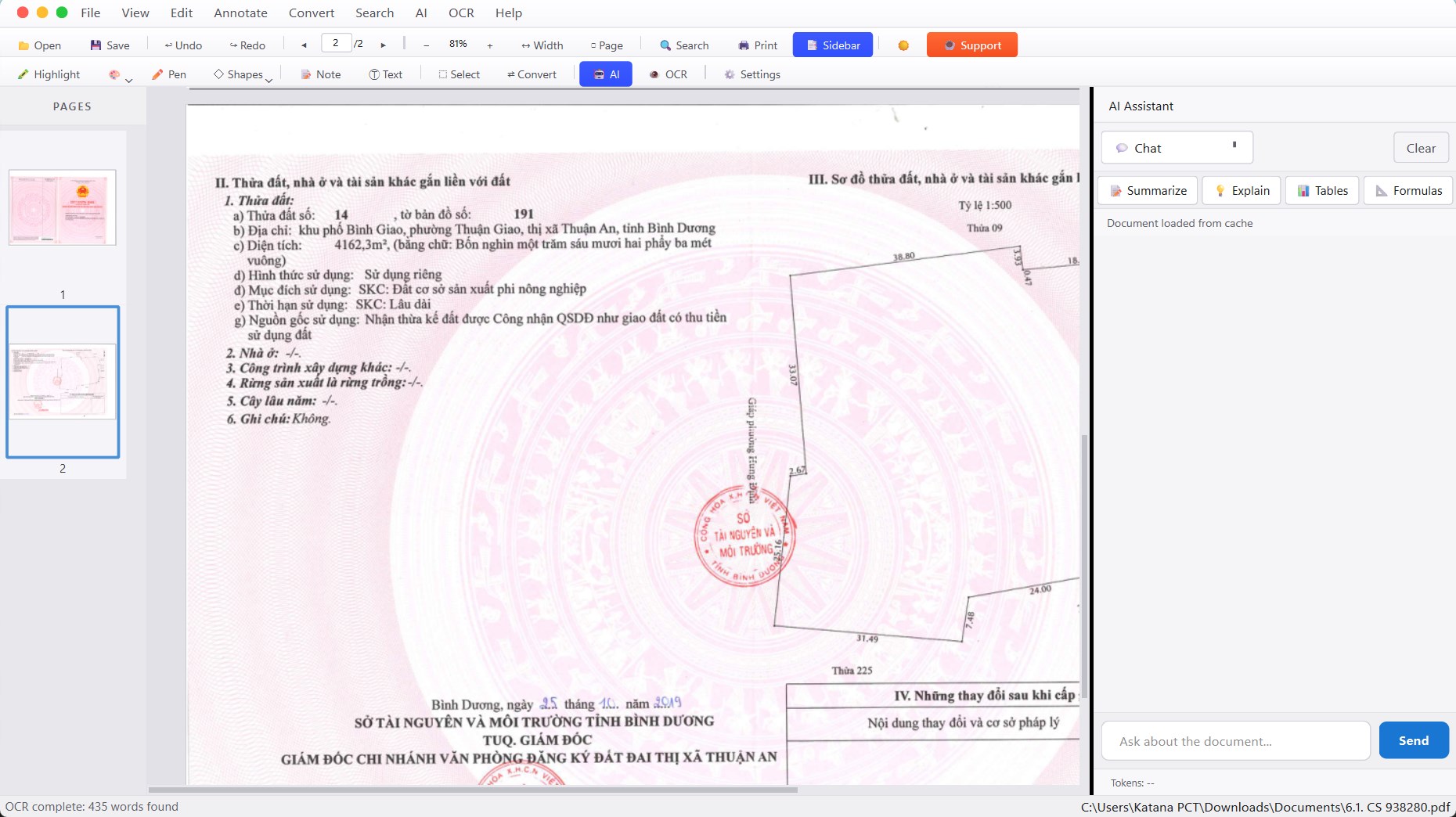Redo the last action
Image resolution: width=1456 pixels, height=817 pixels.
tap(247, 45)
